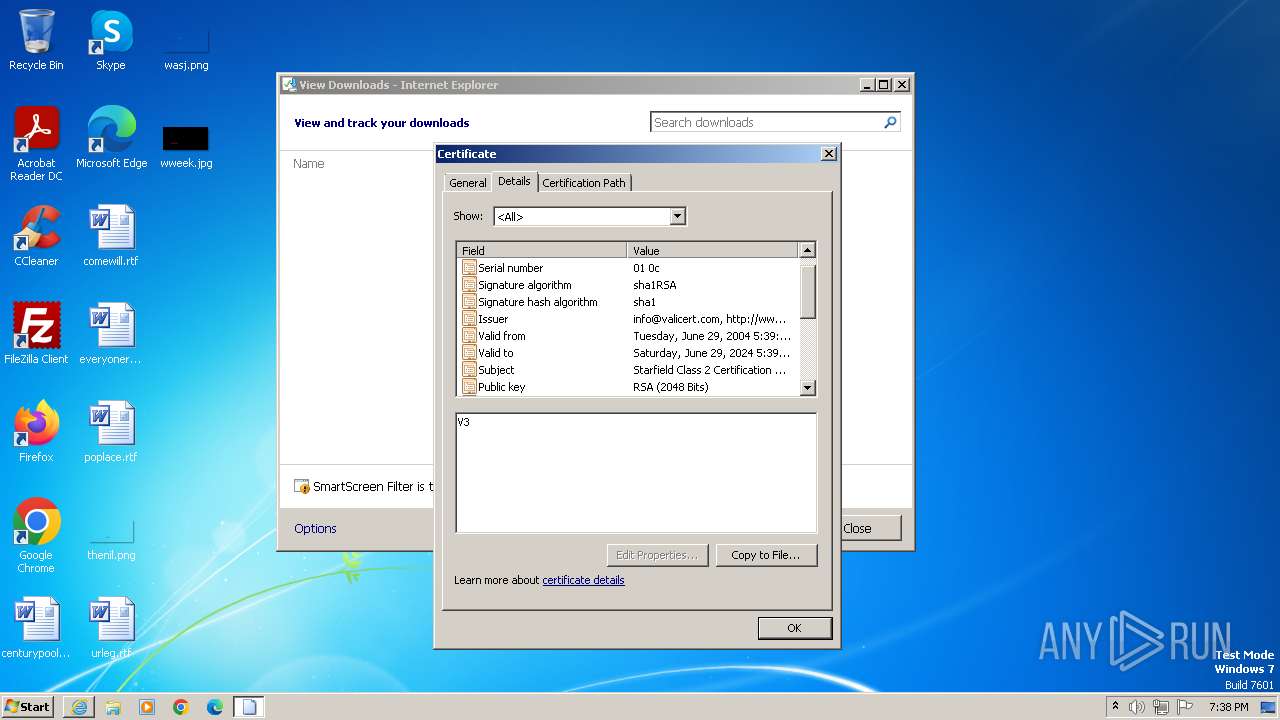Click the Value column header
The width and height of the screenshot is (1280, 720).
pyautogui.click(x=713, y=250)
